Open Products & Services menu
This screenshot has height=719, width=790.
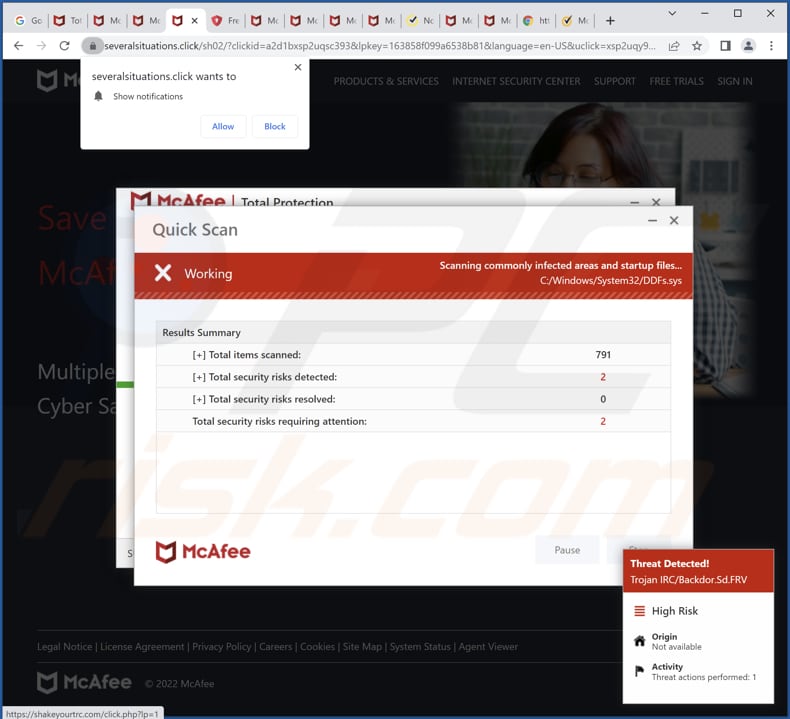[x=386, y=81]
